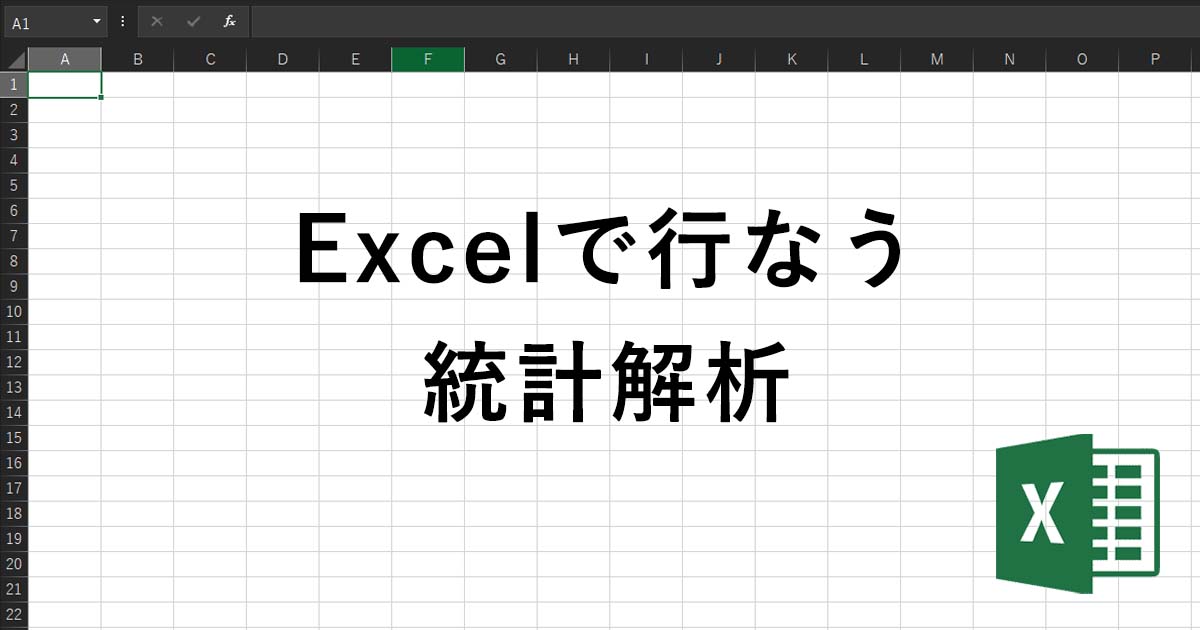The image size is (1200, 630).
Task: Select column E header
Action: 355,59
